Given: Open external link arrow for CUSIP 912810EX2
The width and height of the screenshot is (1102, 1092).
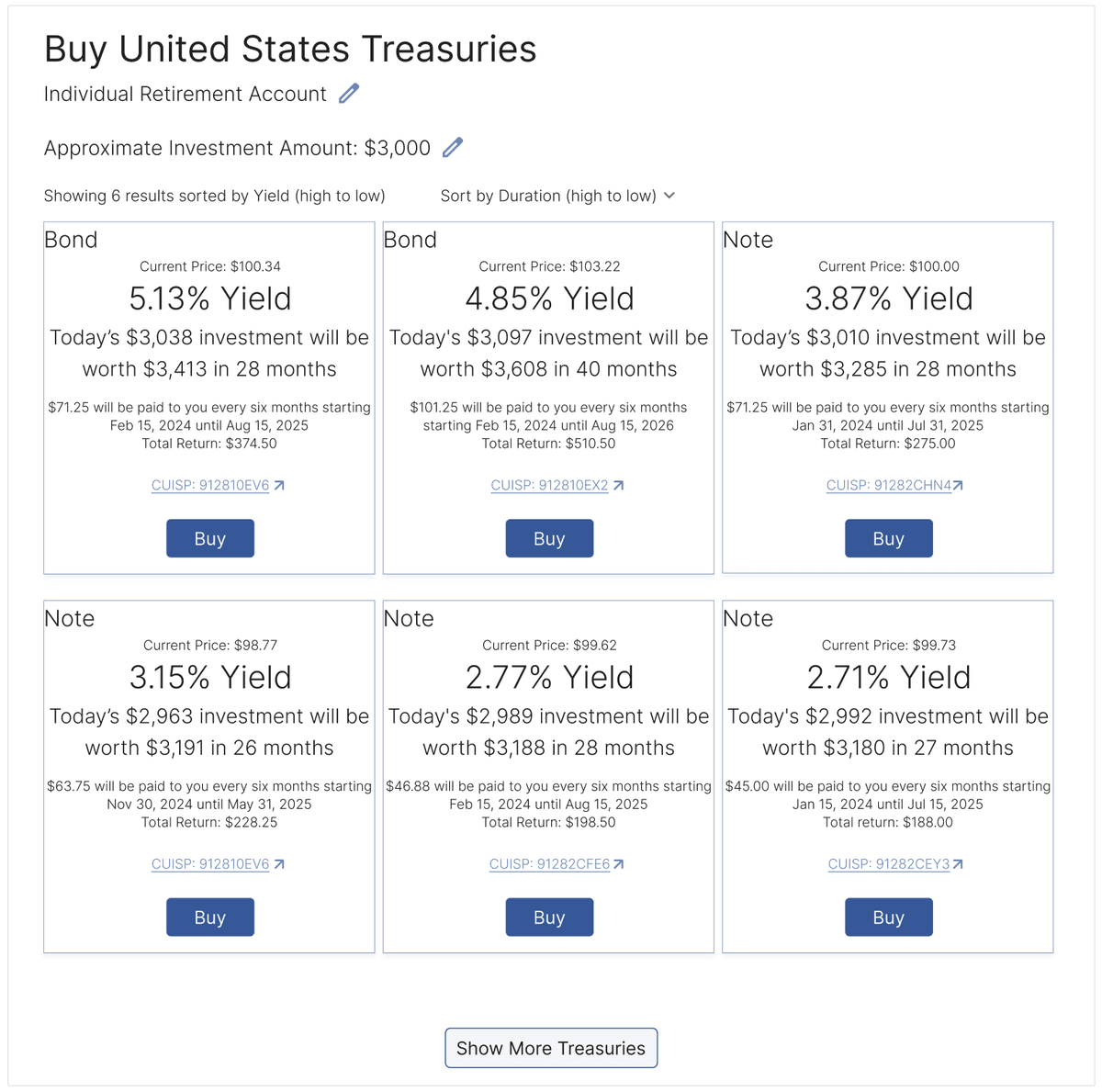Looking at the screenshot, I should 619,486.
